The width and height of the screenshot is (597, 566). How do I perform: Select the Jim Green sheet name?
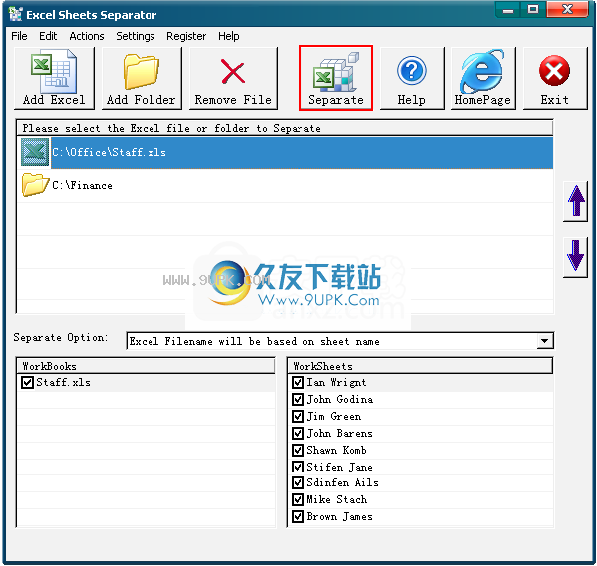334,416
